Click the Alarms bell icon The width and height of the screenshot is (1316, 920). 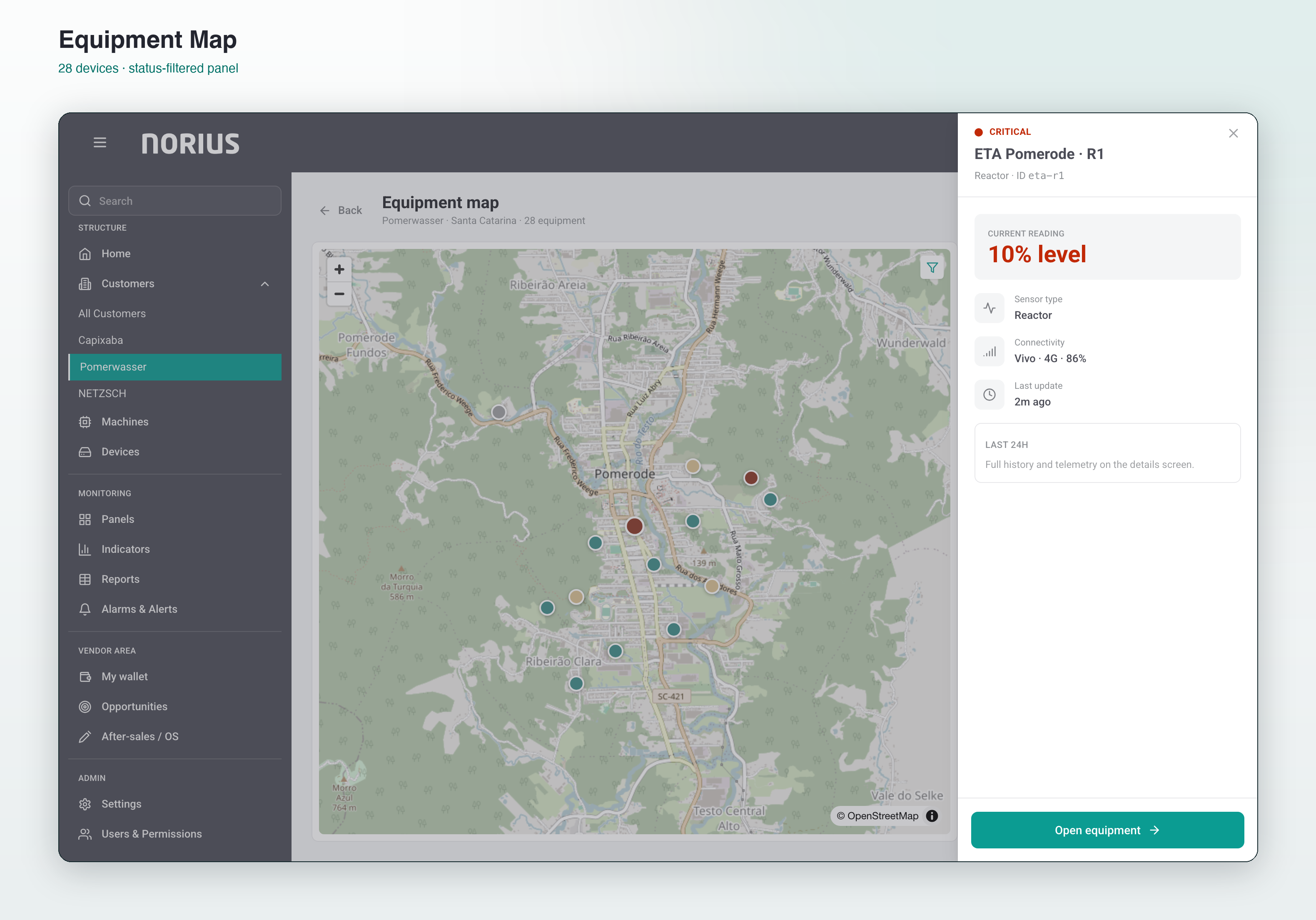tap(85, 609)
